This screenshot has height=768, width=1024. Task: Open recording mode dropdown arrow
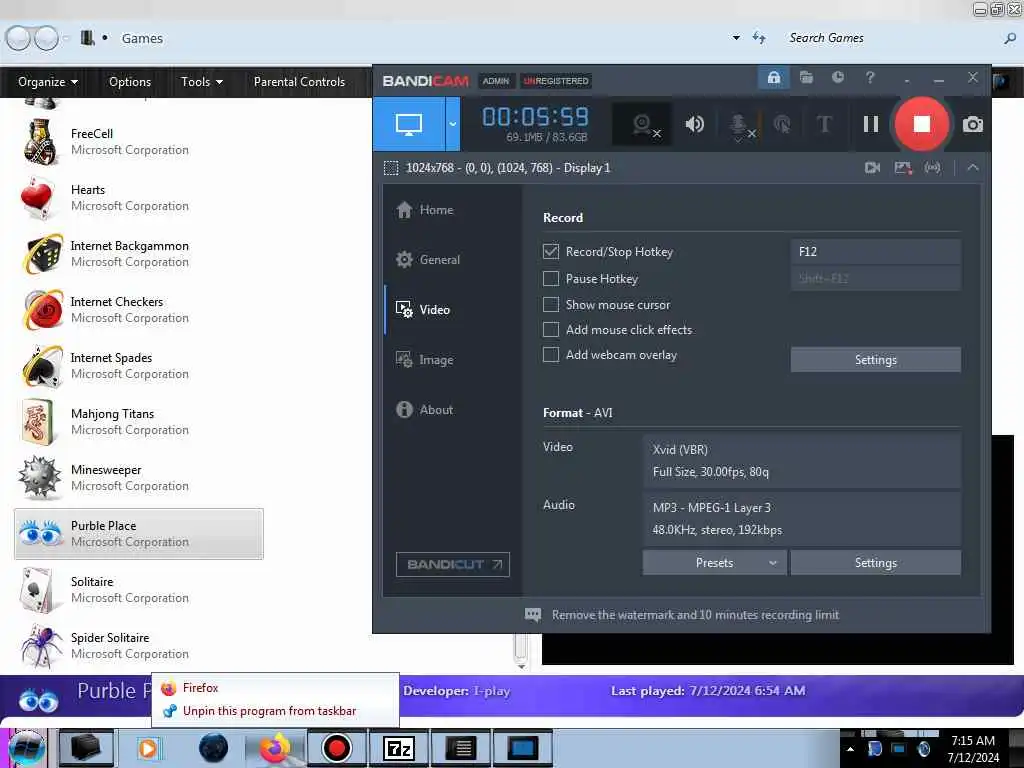tap(453, 124)
